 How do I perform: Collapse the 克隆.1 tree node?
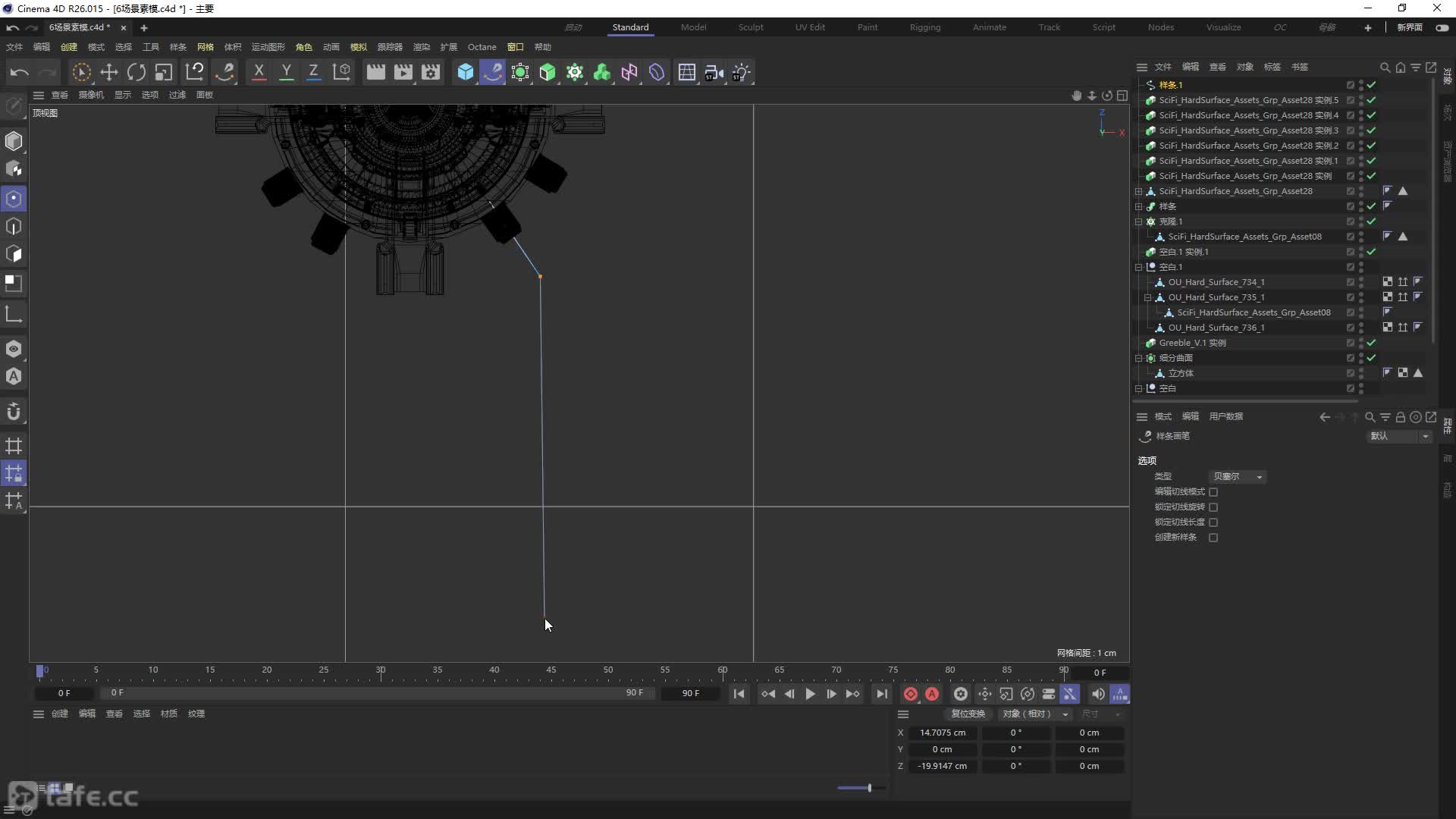click(1138, 221)
